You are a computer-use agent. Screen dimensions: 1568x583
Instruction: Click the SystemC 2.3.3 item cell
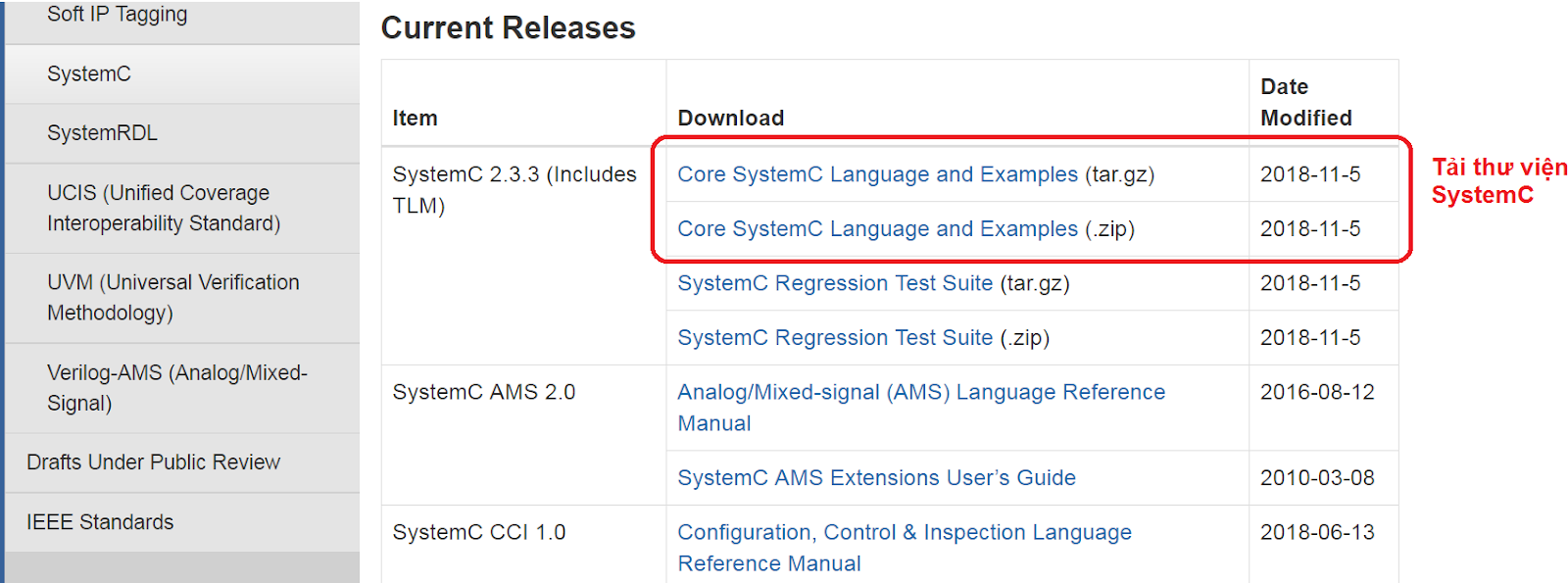[x=514, y=189]
